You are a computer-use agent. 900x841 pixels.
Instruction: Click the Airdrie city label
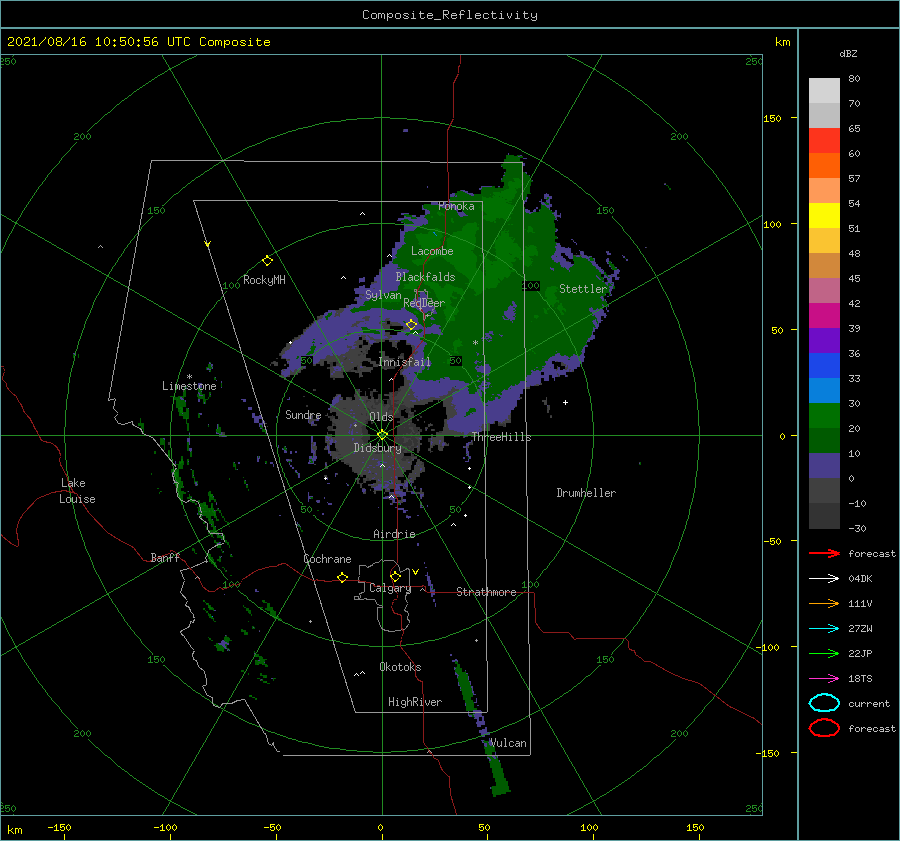point(394,534)
